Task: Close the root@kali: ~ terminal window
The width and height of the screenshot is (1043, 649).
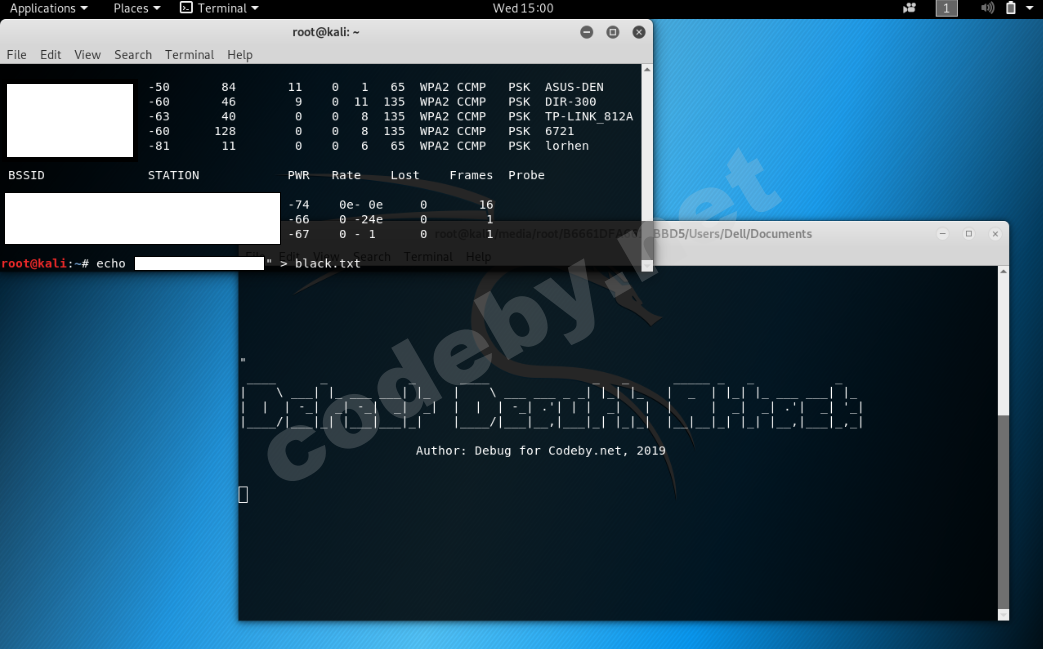Action: [x=639, y=32]
